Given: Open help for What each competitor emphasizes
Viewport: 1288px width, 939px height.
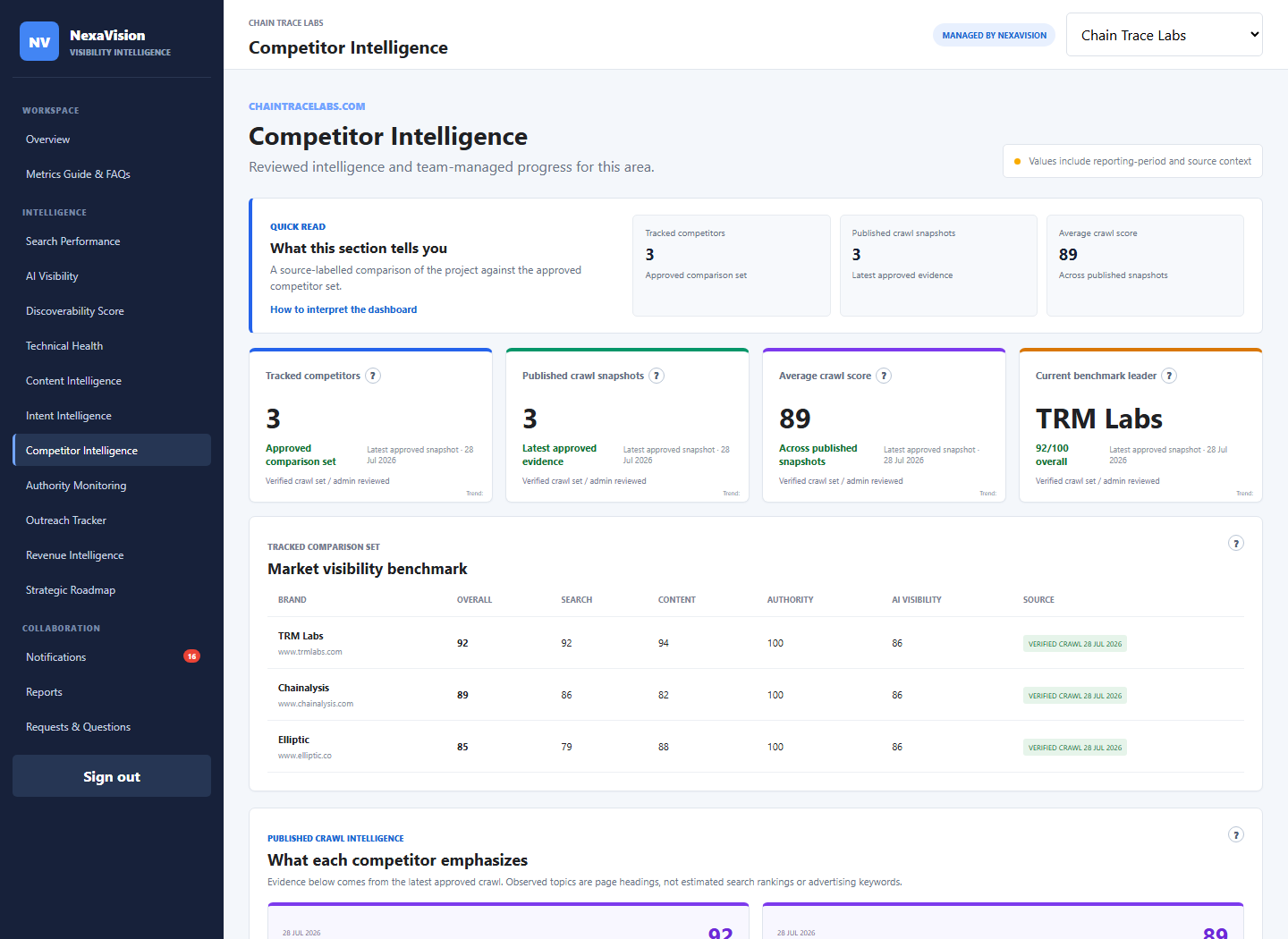Looking at the screenshot, I should (1236, 834).
